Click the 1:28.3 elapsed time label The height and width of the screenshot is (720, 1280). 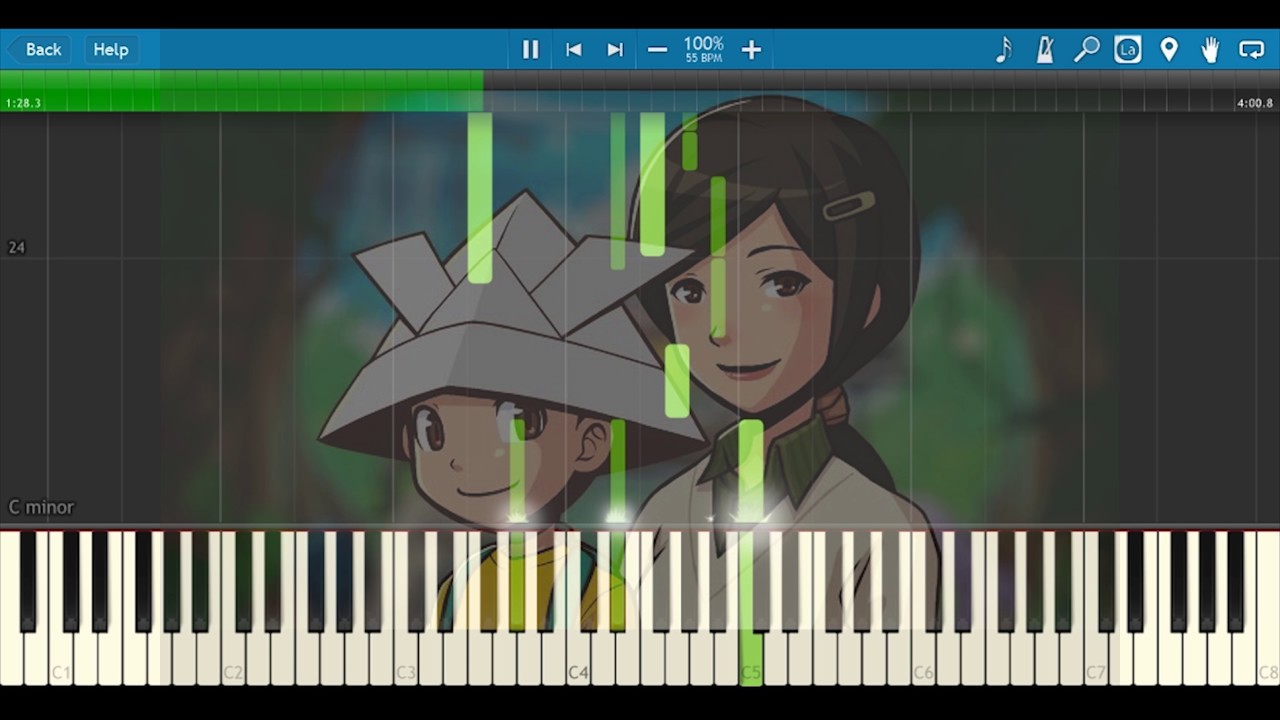coord(23,103)
